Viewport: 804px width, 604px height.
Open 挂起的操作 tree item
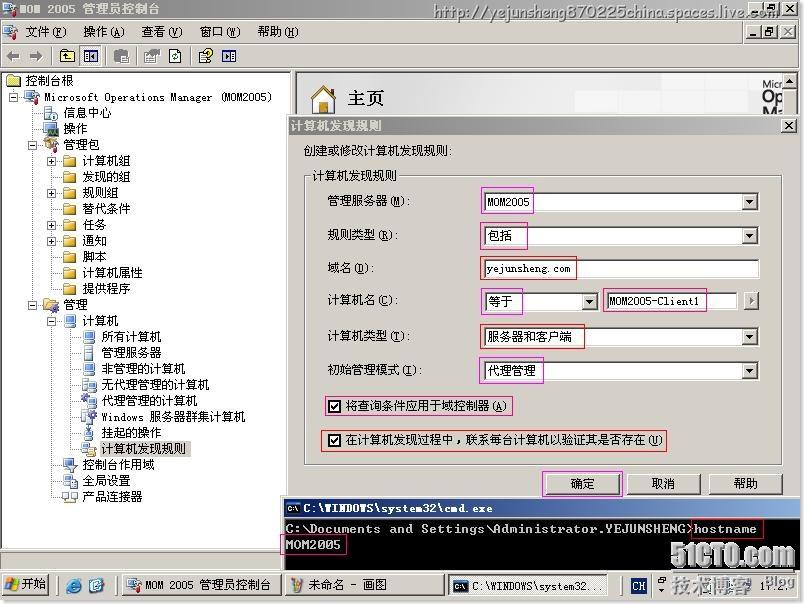131,433
